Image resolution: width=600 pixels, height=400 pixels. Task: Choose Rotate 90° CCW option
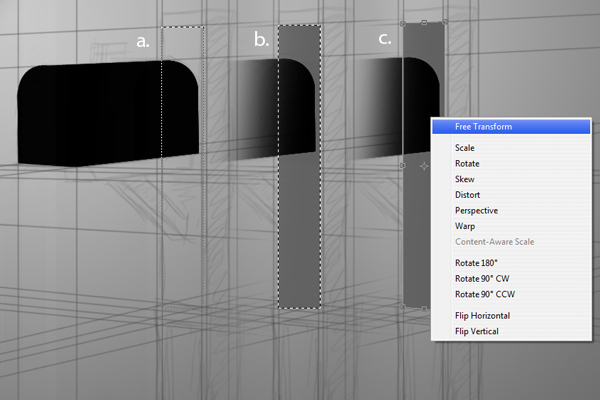[511, 294]
